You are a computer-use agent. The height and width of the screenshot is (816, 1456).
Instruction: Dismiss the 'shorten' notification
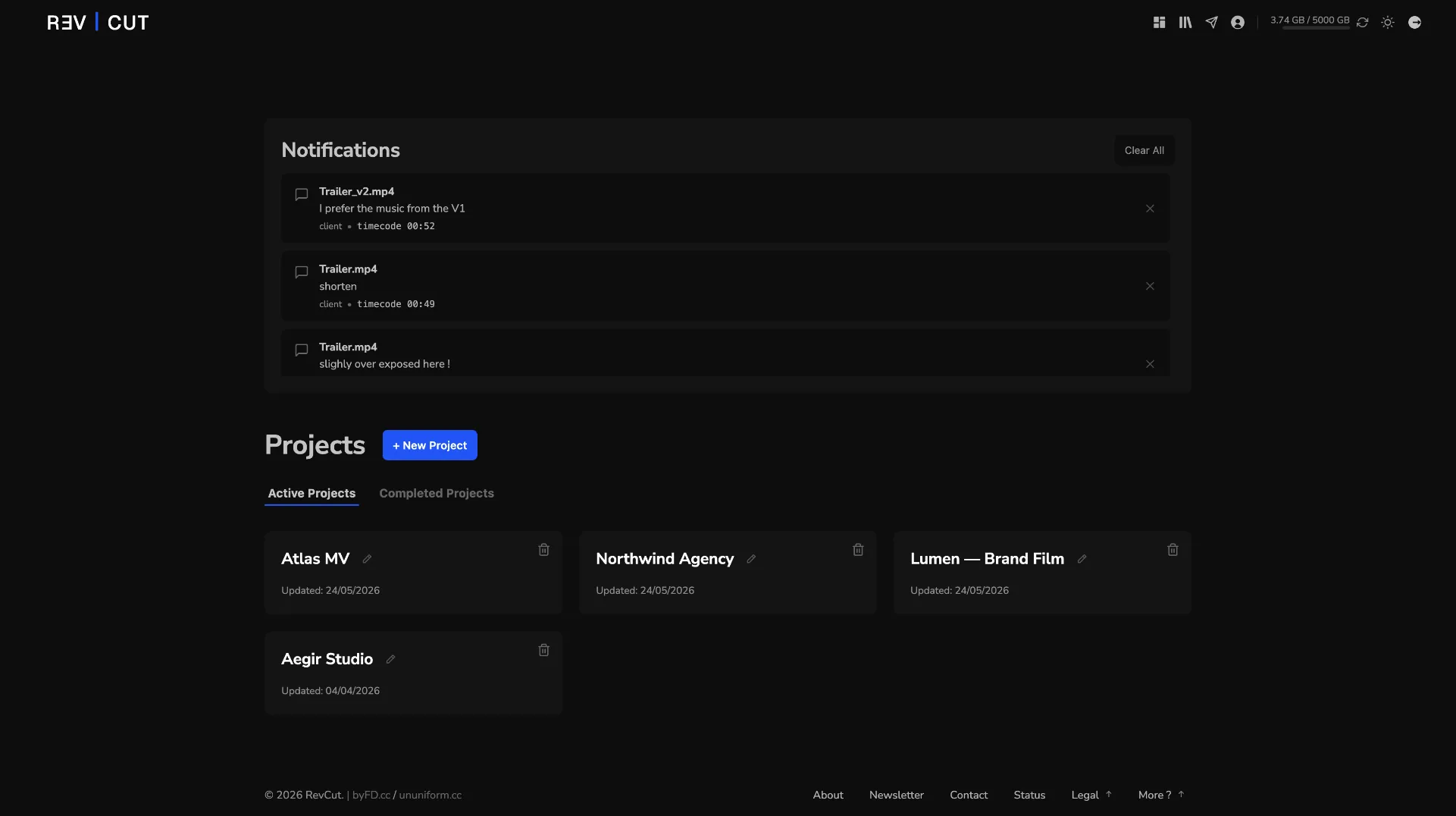(1150, 286)
